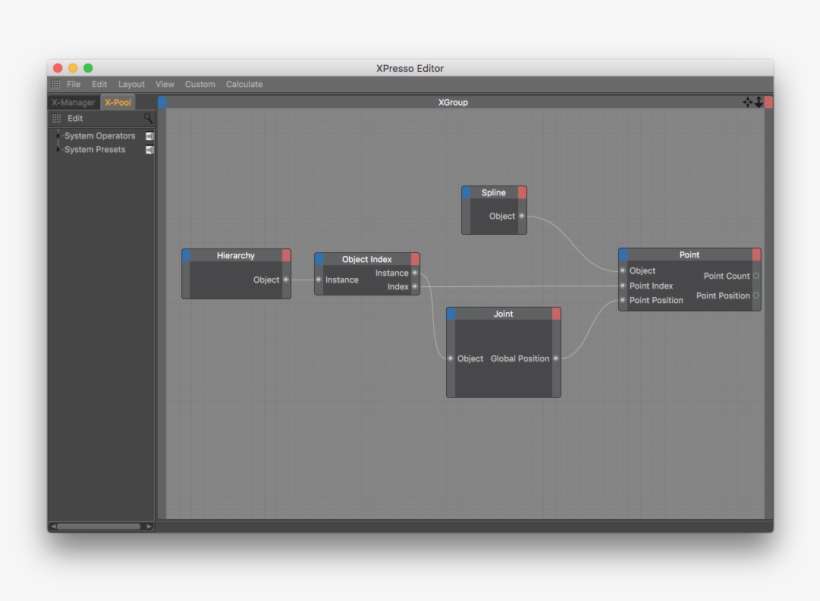Click Object Index Index output port
The width and height of the screenshot is (820, 601).
415,287
